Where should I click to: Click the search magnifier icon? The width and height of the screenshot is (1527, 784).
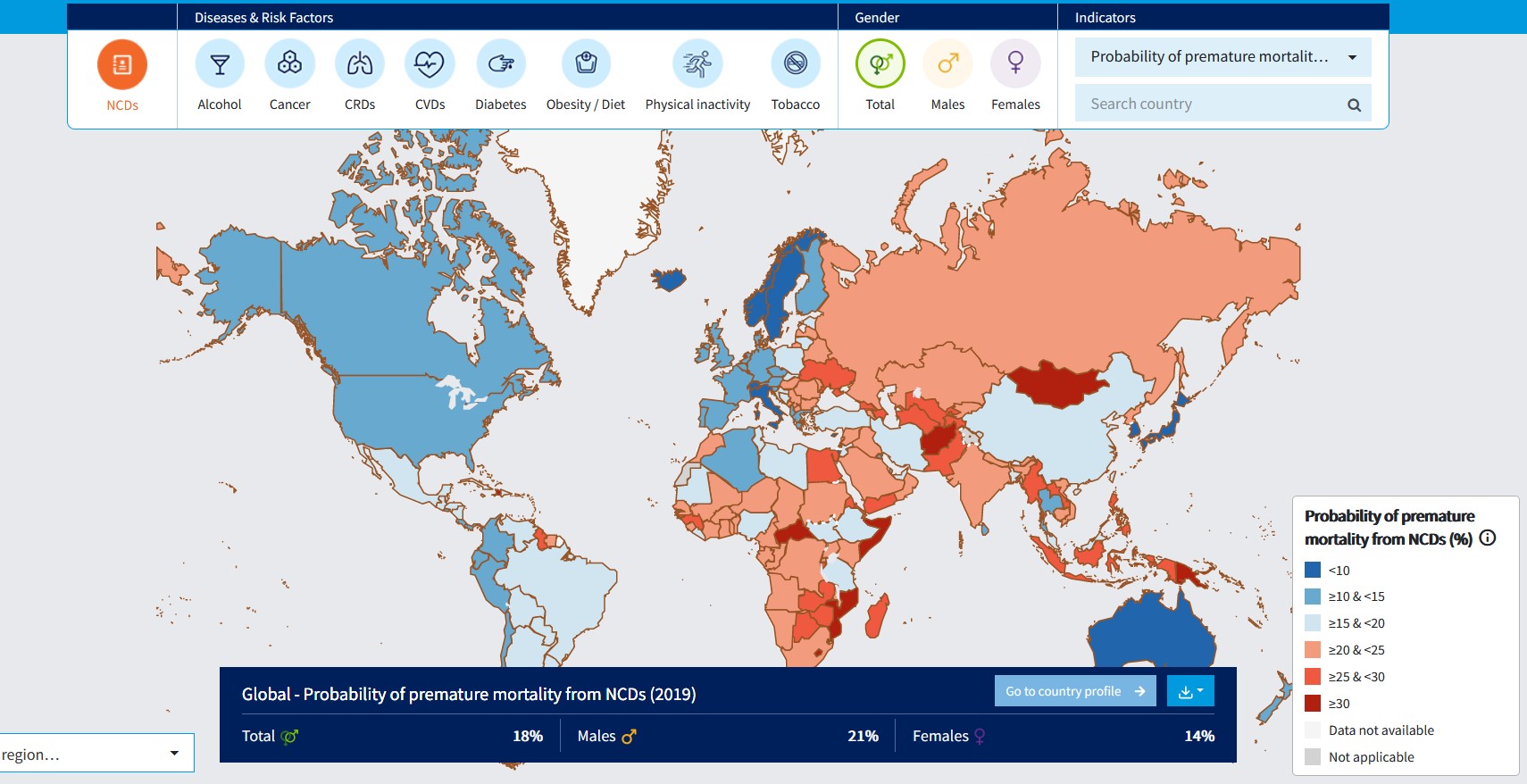point(1354,104)
